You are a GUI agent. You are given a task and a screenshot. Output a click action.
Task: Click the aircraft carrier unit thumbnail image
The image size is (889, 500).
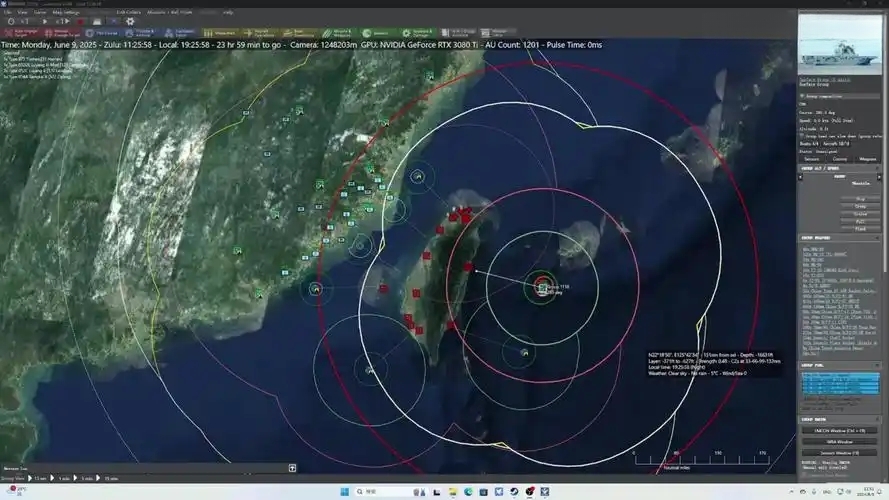pyautogui.click(x=840, y=45)
